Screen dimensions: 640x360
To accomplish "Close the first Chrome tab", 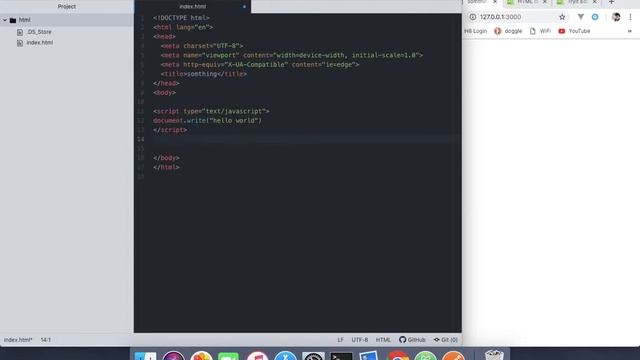I will 495,2.
